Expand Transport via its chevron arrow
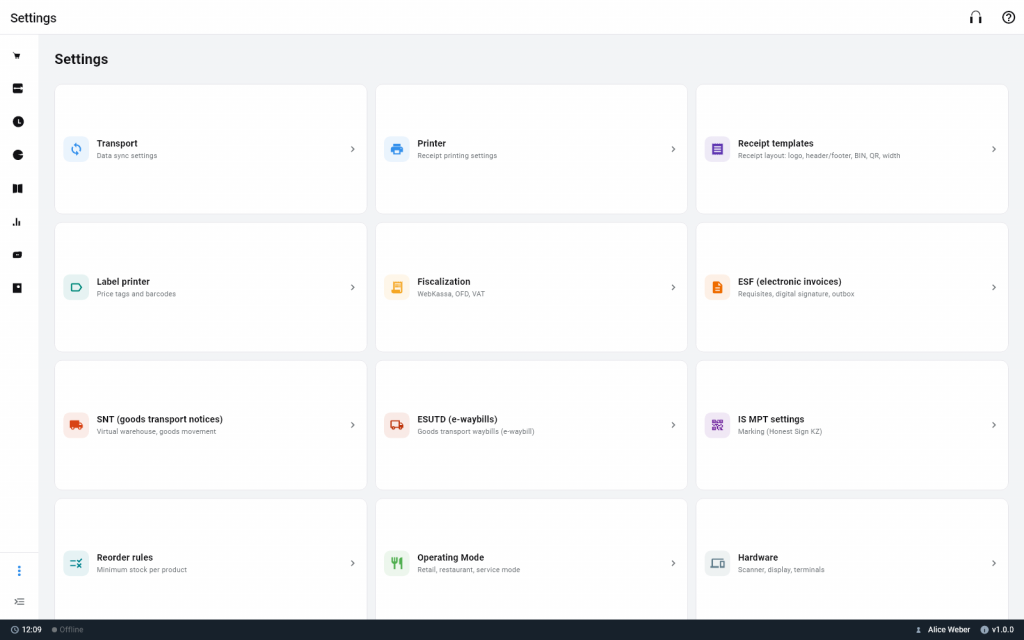The width and height of the screenshot is (1024, 640). pyautogui.click(x=353, y=149)
